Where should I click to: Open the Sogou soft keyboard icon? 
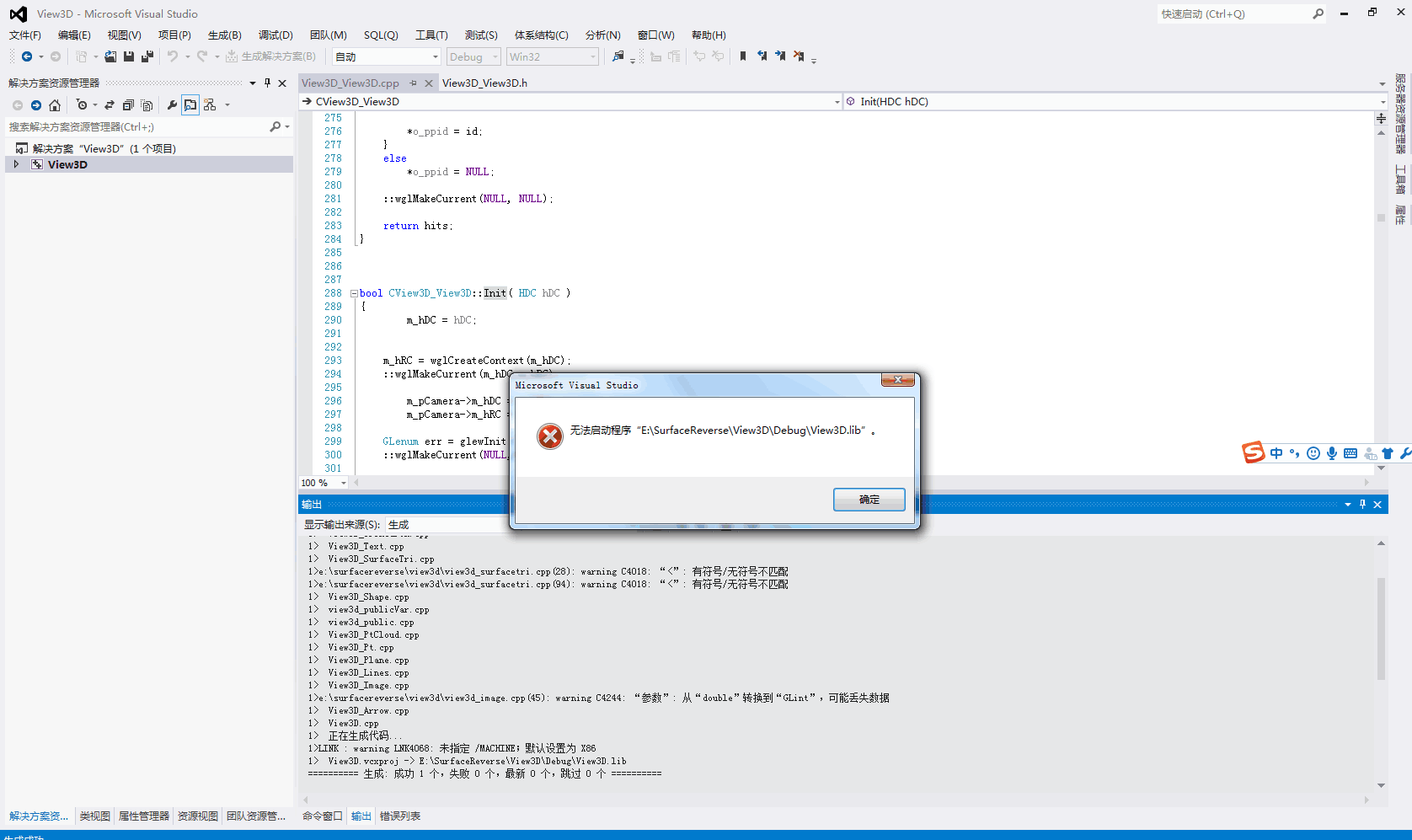tap(1350, 453)
